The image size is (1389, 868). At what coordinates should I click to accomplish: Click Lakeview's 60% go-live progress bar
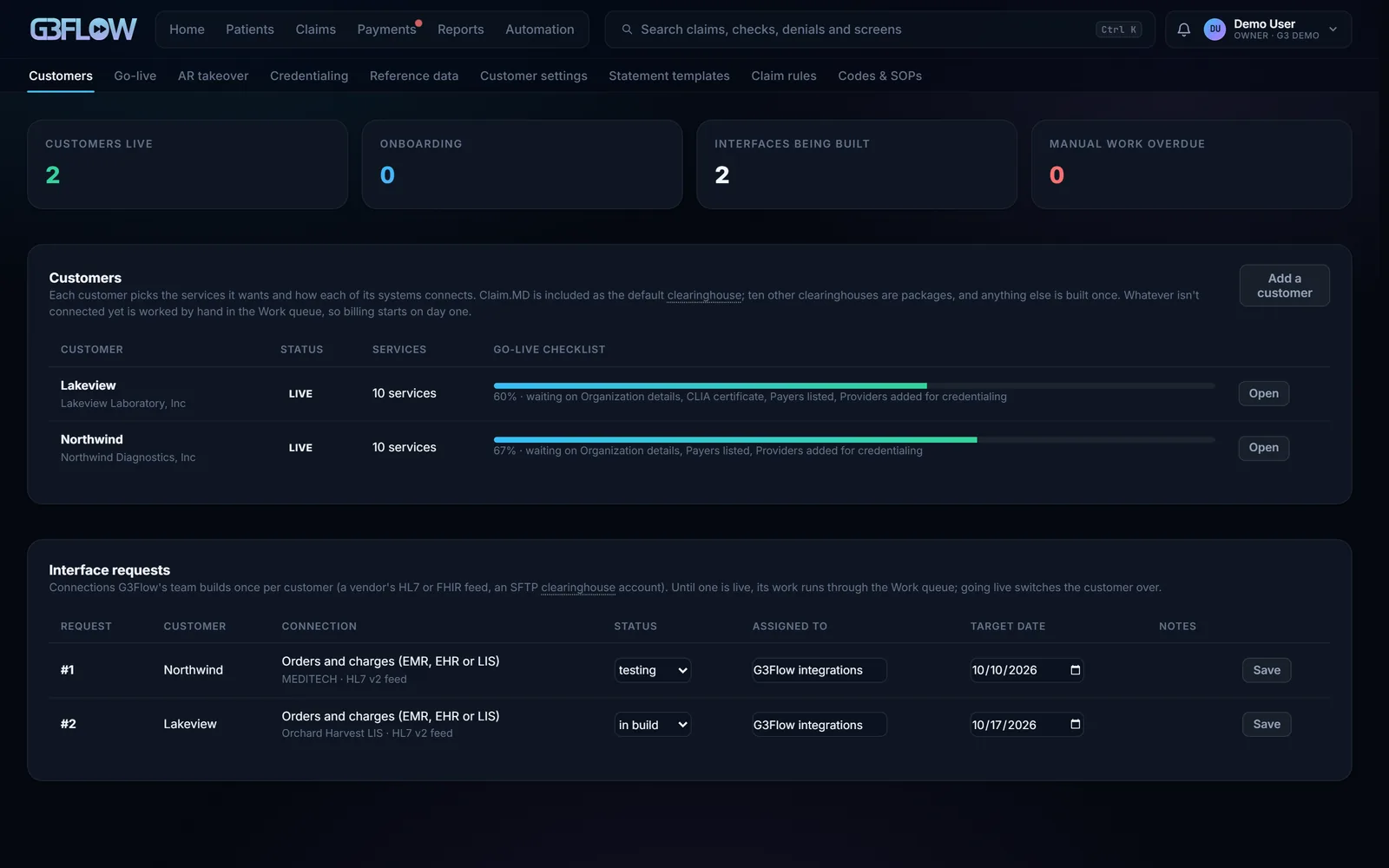coord(854,385)
